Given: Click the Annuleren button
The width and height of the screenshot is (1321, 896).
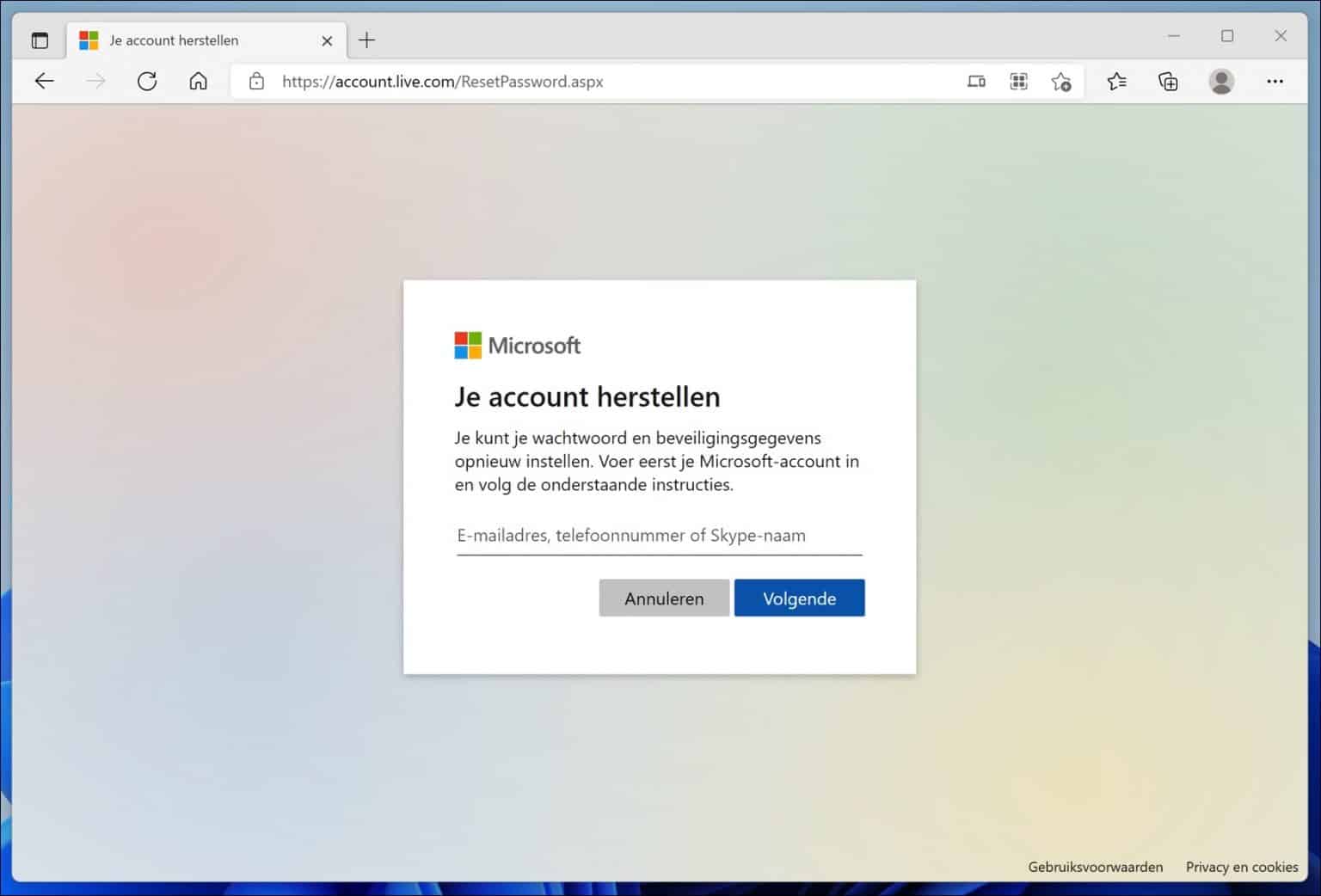Looking at the screenshot, I should tap(664, 598).
